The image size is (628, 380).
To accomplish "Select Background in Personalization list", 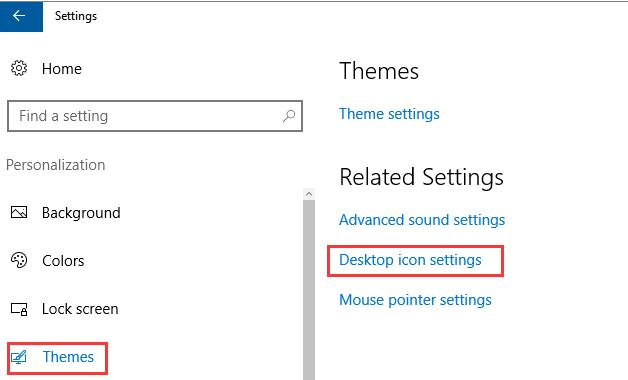I will point(81,213).
